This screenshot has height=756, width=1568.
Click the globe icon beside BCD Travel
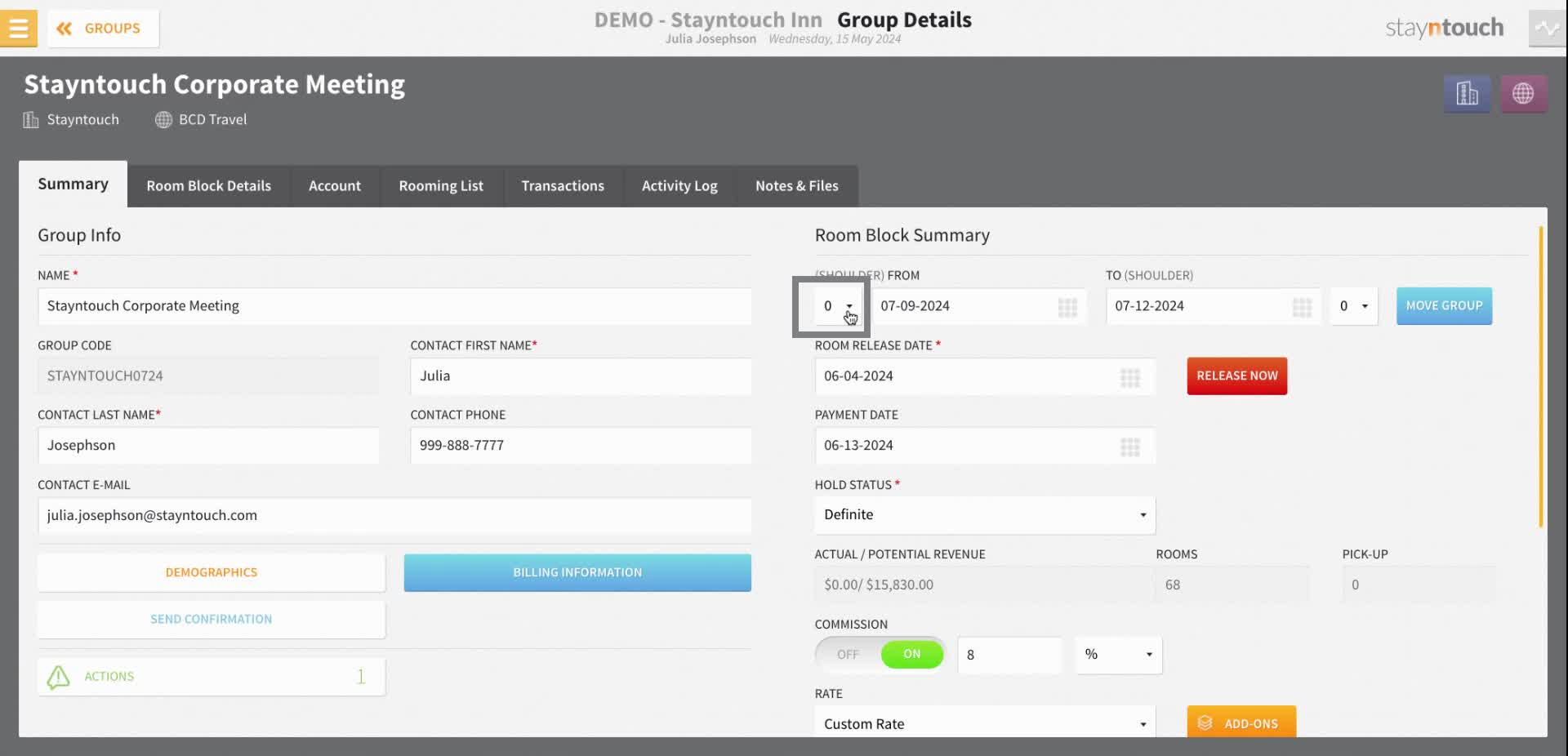pos(163,120)
